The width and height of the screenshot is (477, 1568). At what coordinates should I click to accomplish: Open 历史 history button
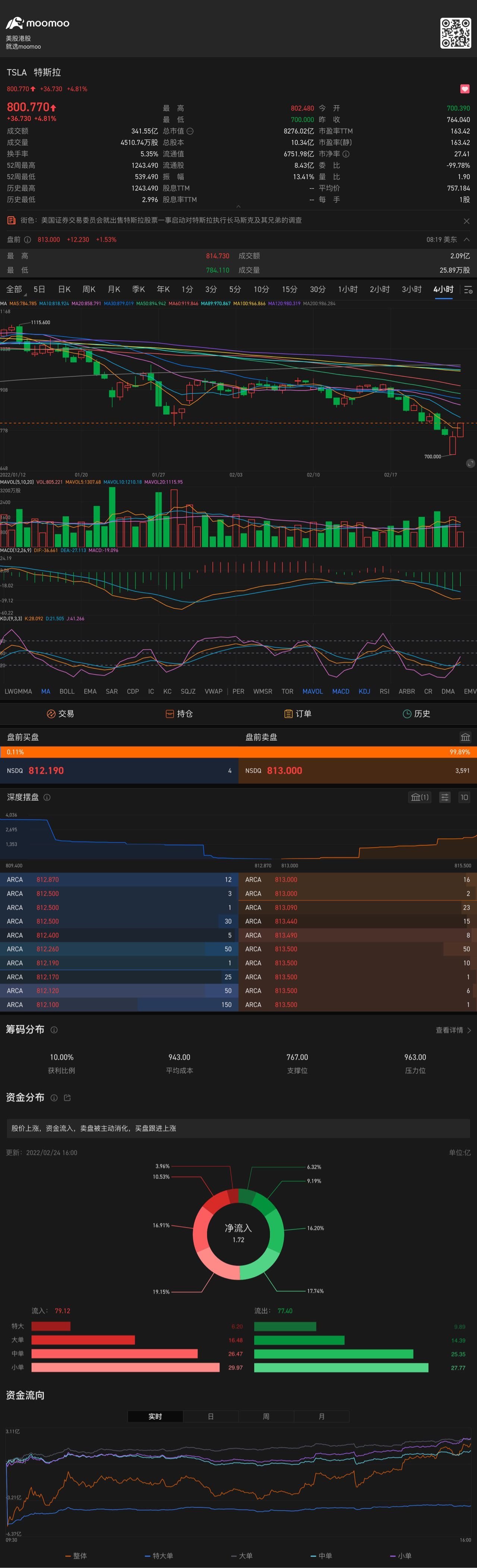click(x=417, y=714)
